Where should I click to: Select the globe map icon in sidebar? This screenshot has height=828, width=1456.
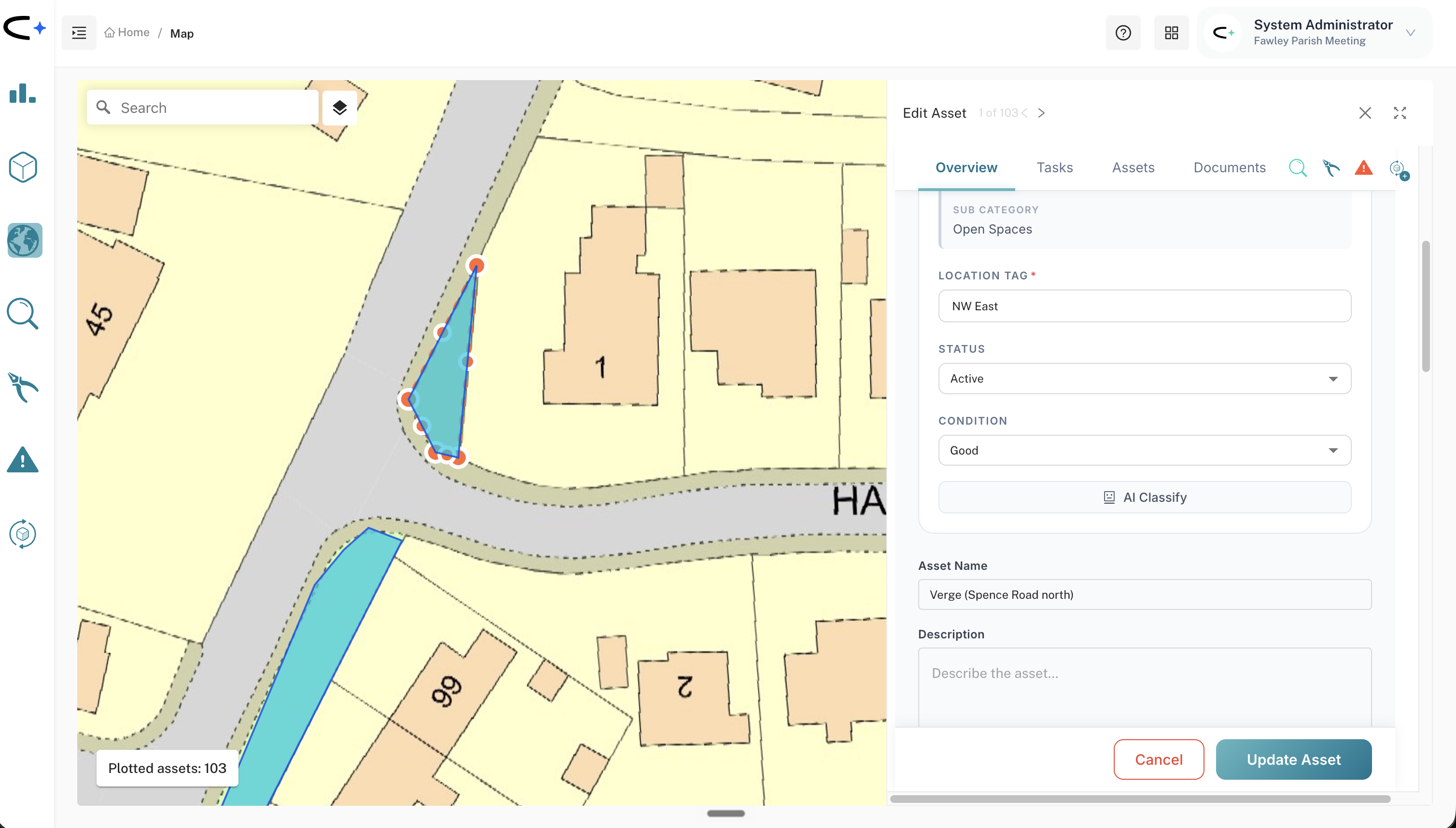(x=25, y=240)
